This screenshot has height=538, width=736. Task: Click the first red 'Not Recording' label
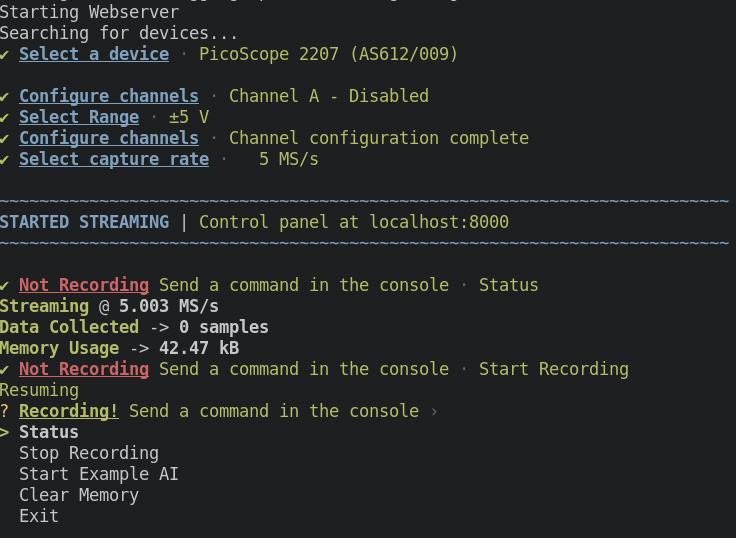[83, 285]
